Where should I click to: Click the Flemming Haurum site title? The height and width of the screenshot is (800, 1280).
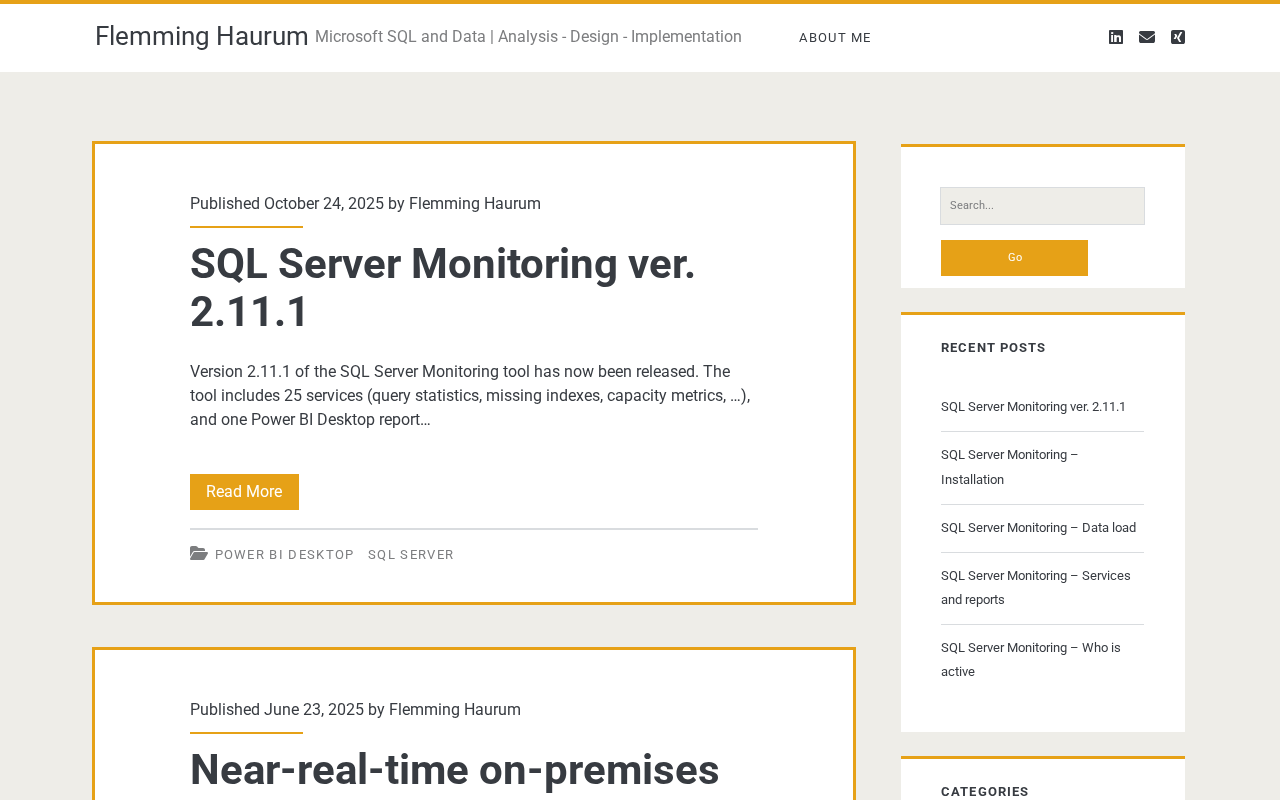202,36
